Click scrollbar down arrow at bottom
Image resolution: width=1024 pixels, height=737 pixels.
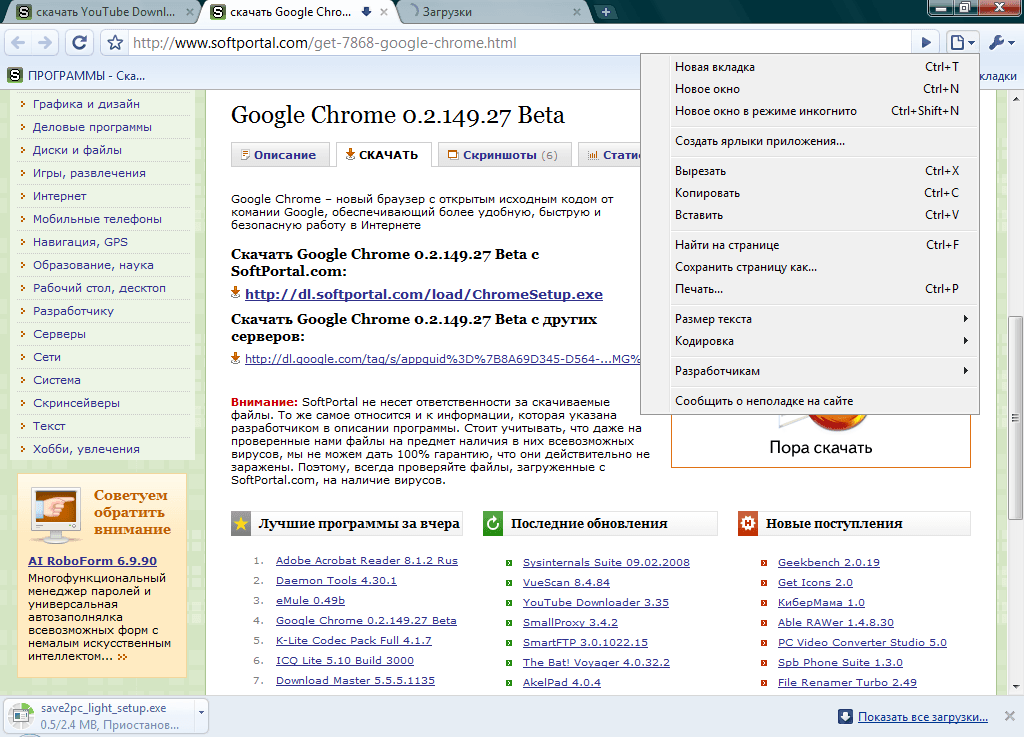pyautogui.click(x=1016, y=686)
